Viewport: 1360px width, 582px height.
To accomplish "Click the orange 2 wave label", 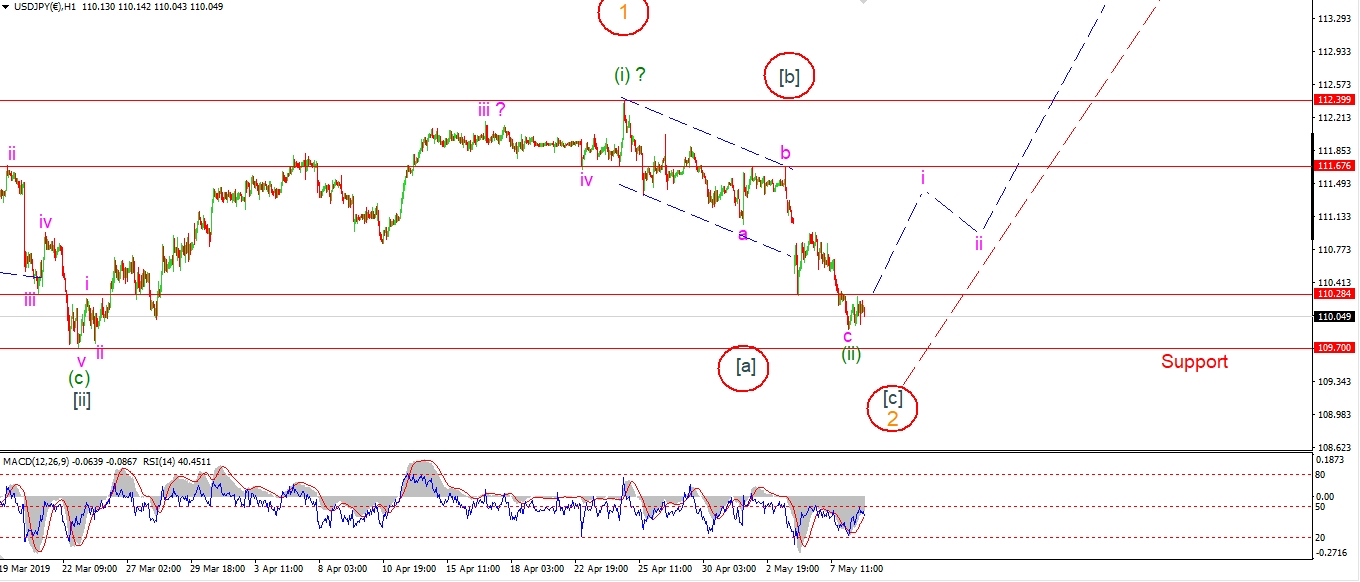I will click(893, 419).
